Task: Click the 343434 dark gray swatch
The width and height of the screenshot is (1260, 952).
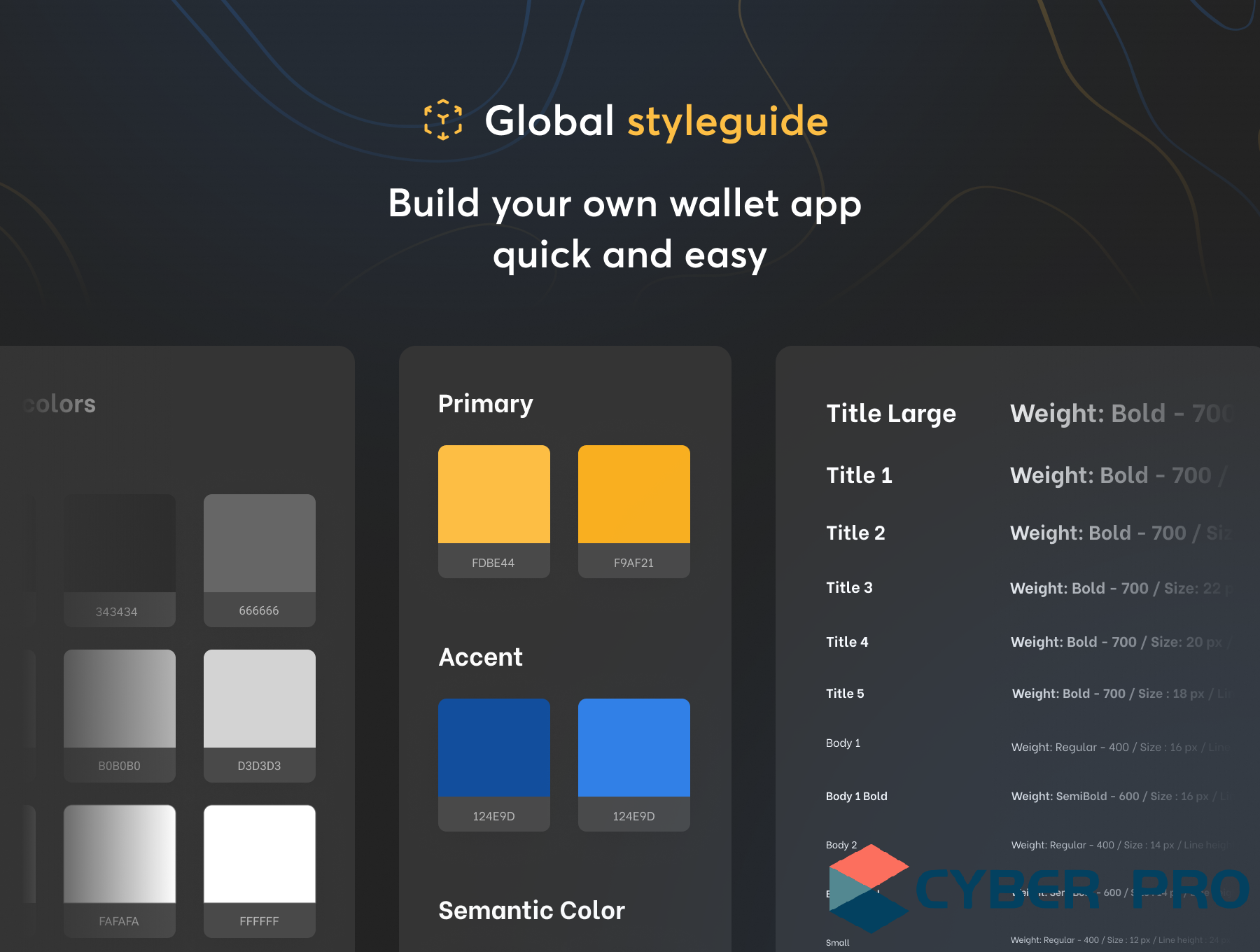Action: (x=119, y=544)
